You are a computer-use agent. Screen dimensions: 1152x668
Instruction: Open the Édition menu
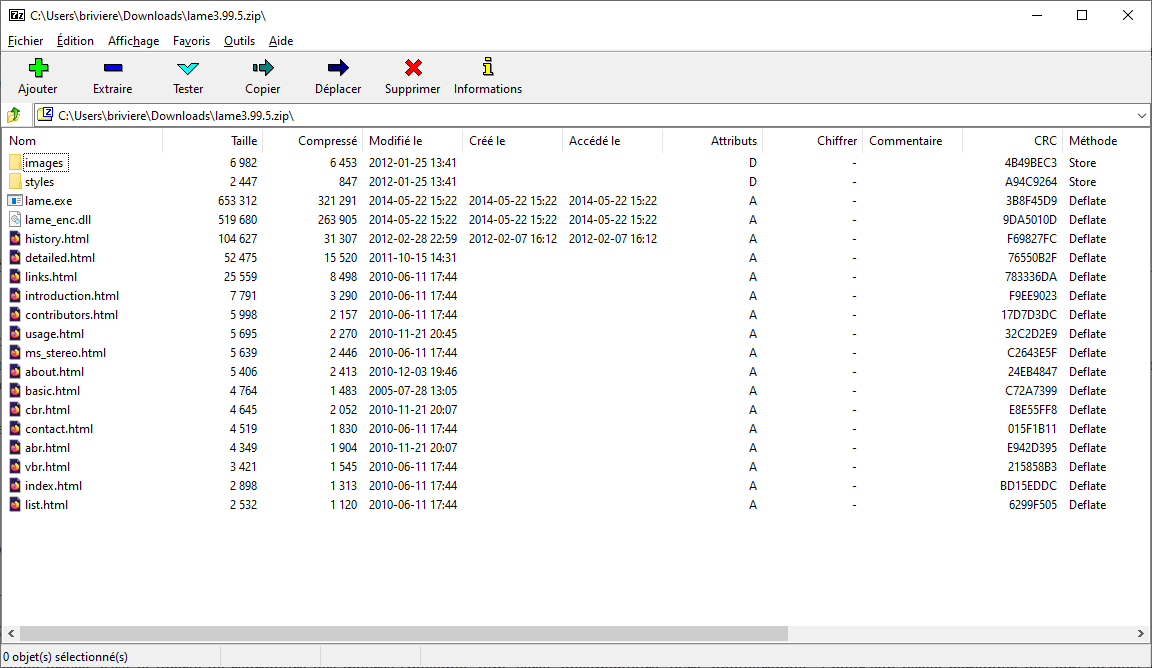[x=75, y=41]
